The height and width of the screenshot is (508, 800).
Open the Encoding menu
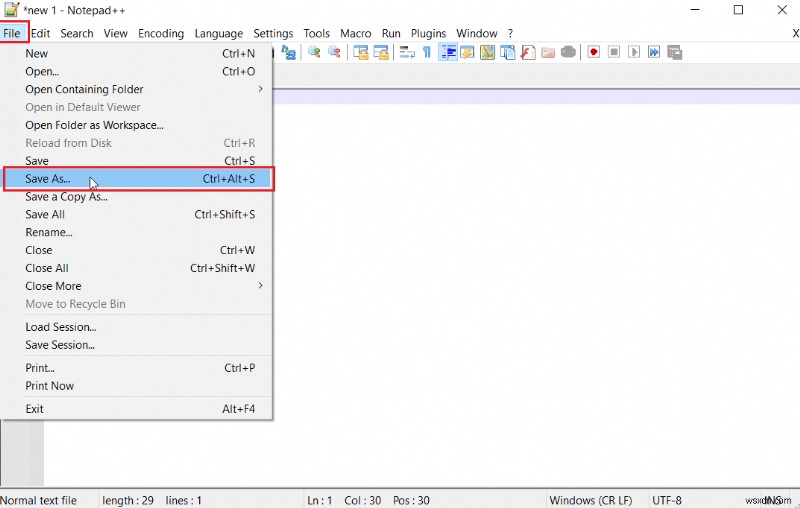pos(161,33)
